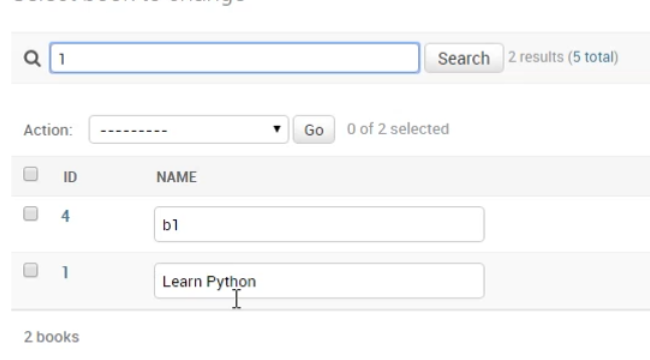Click the 0 of 2 selected counter
This screenshot has width=650, height=360.
click(x=398, y=129)
